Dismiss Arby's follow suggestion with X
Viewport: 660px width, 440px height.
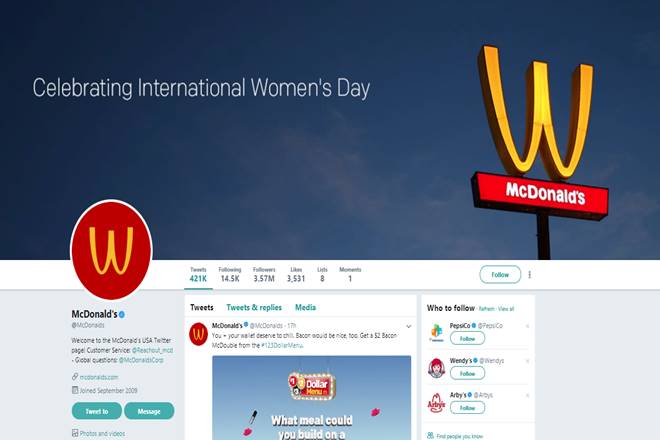[x=527, y=395]
